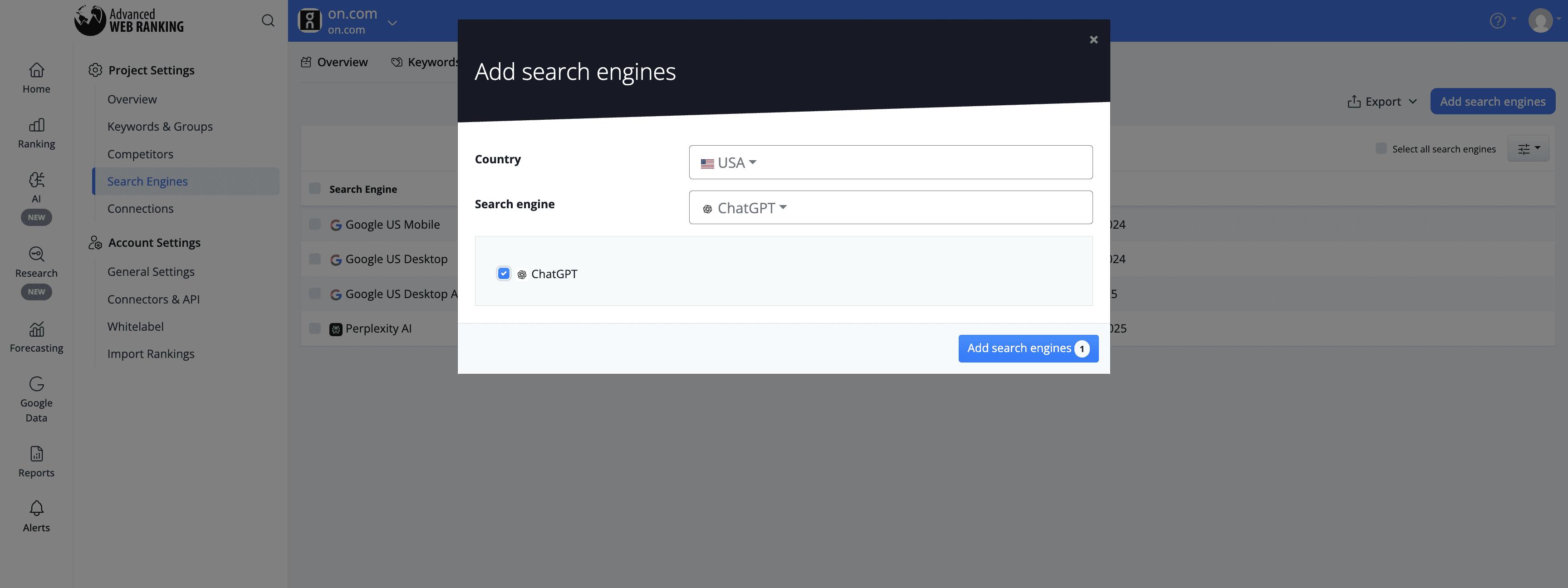Click the Google US Mobile row text

click(x=392, y=225)
